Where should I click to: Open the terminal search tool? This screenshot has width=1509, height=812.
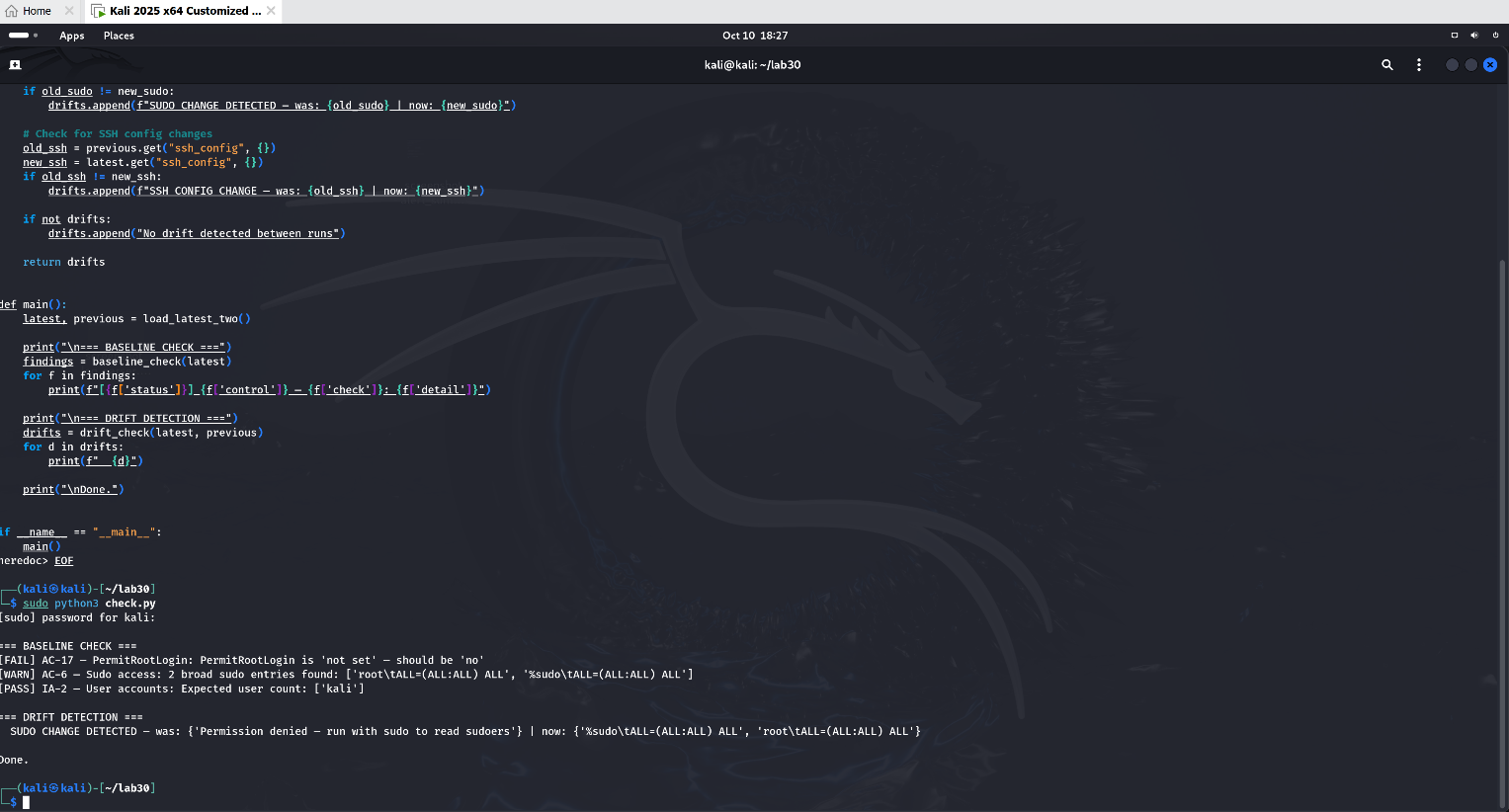pyautogui.click(x=1387, y=65)
